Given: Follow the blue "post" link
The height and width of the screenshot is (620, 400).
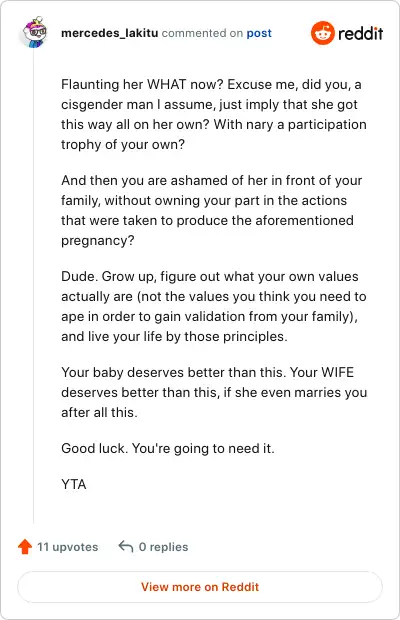Looking at the screenshot, I should click(259, 33).
